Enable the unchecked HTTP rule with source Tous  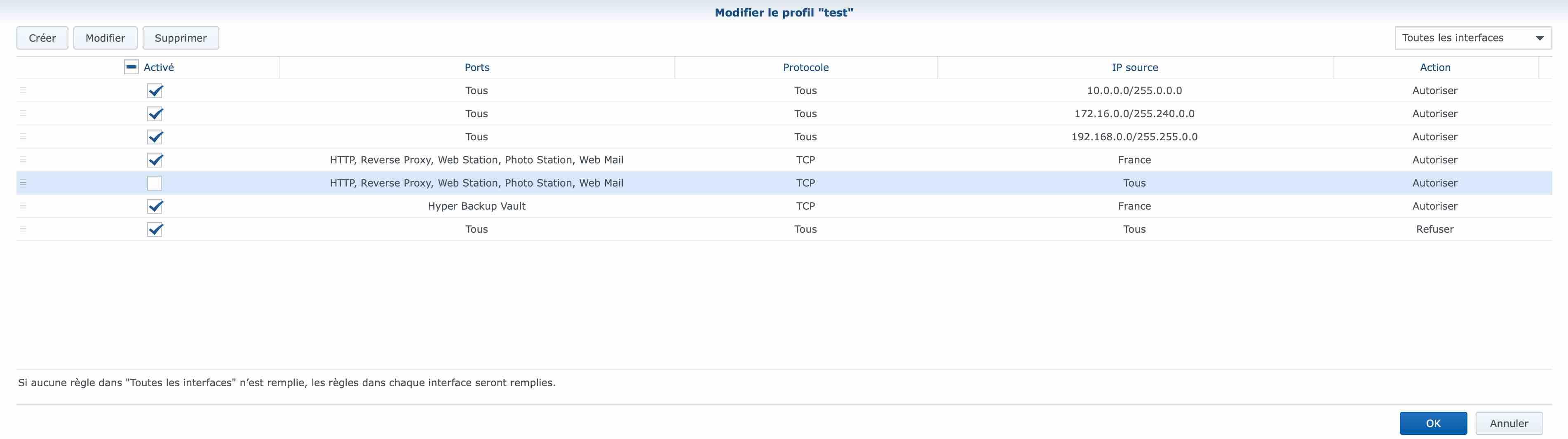click(x=155, y=183)
